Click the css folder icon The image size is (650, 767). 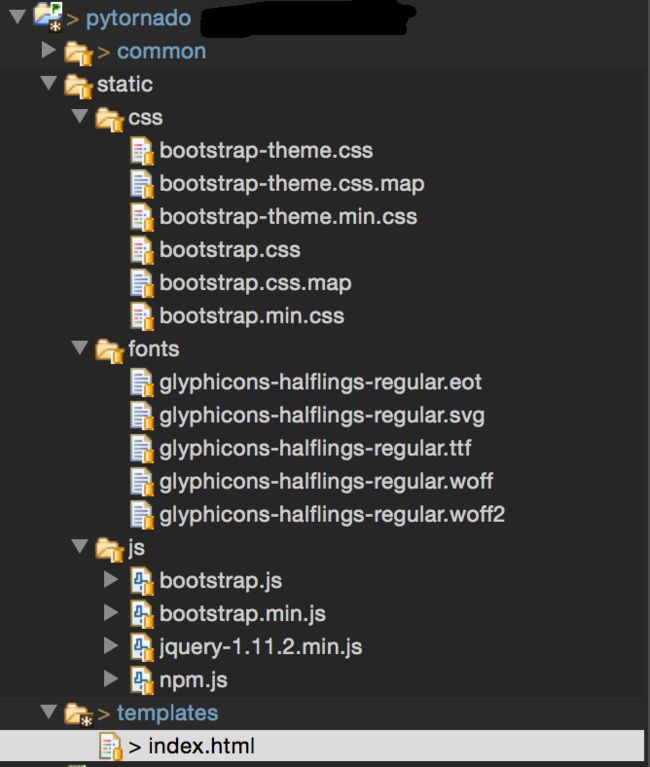[110, 119]
